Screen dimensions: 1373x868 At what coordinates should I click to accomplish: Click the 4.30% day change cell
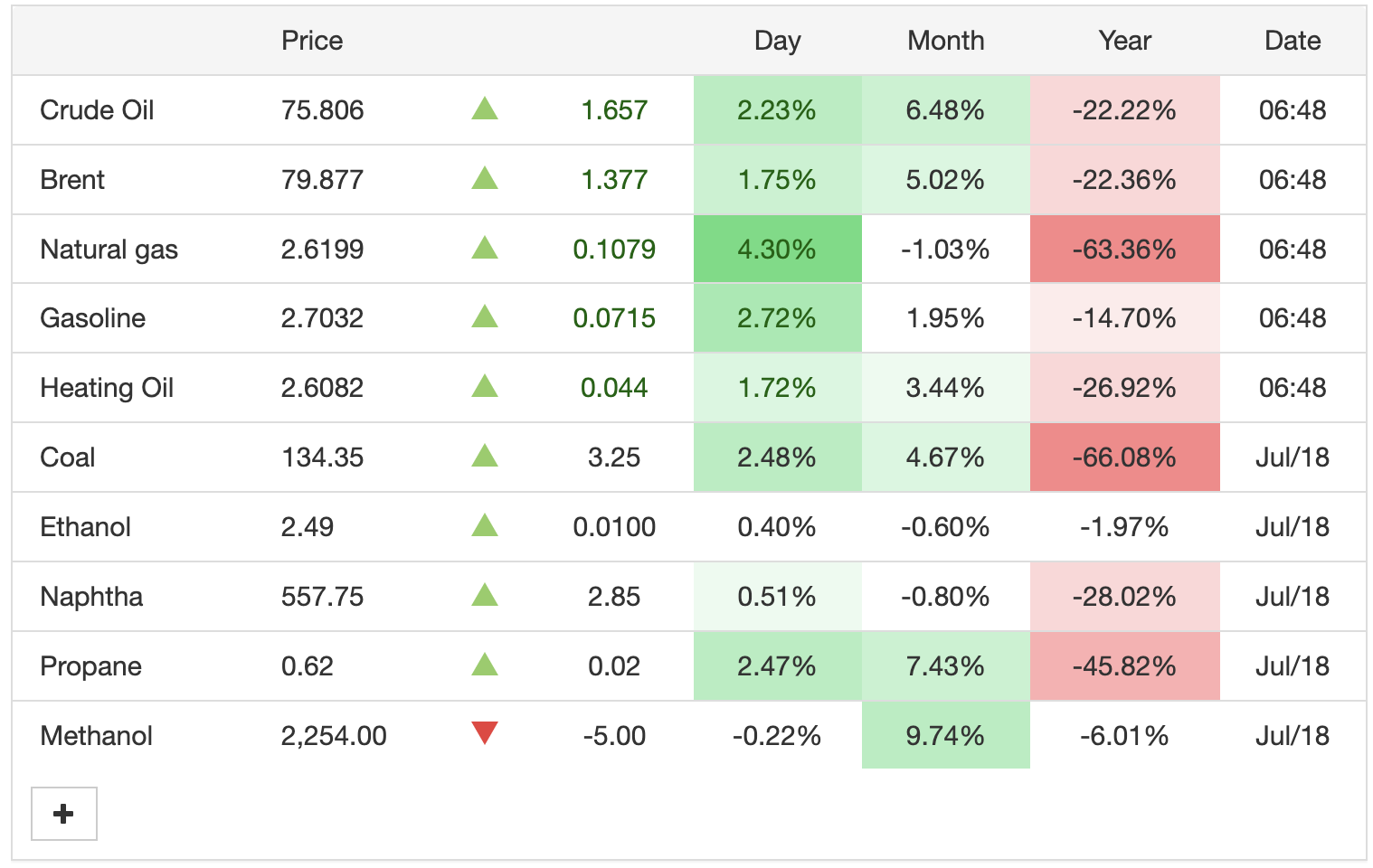coord(777,249)
